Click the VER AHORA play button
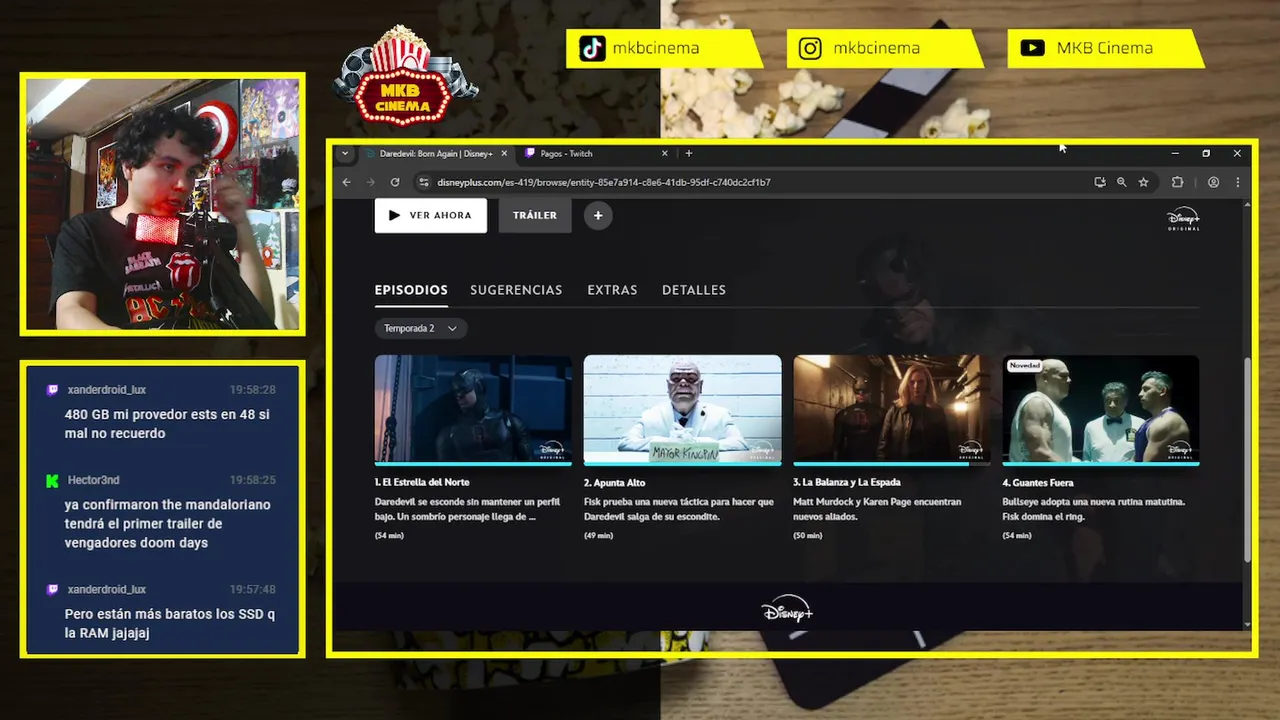Screen dimensions: 1280x720 click(431, 215)
